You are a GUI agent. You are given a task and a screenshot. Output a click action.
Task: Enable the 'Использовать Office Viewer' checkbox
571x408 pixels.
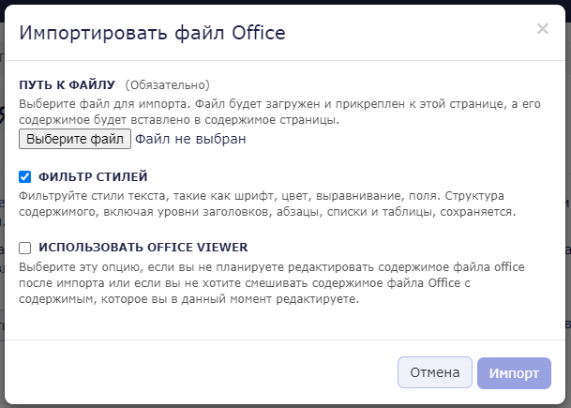click(25, 248)
